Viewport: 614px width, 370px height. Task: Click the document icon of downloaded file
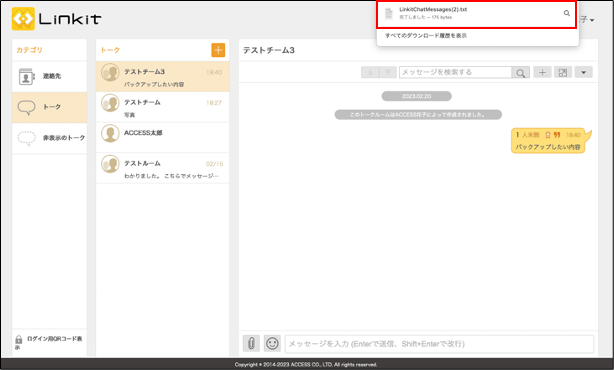point(388,14)
